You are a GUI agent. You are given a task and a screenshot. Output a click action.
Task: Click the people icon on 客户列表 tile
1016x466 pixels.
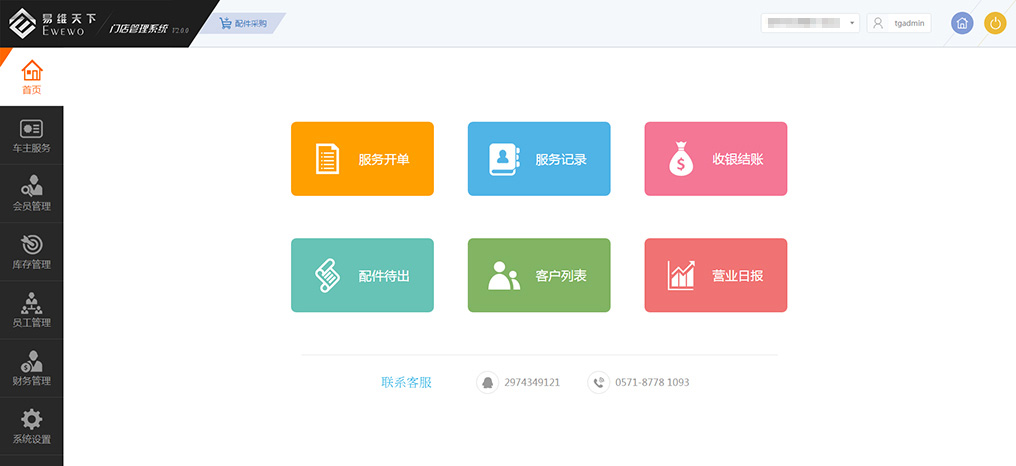coord(504,275)
